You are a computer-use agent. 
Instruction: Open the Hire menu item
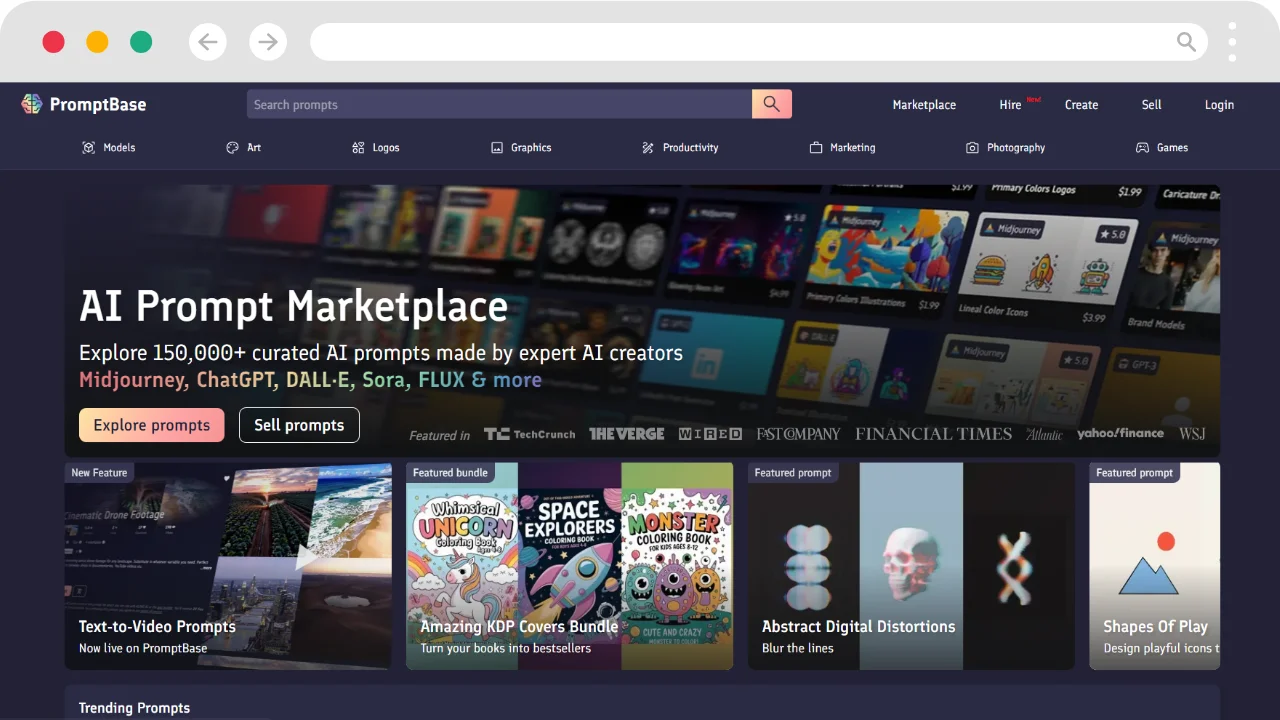pos(1010,104)
